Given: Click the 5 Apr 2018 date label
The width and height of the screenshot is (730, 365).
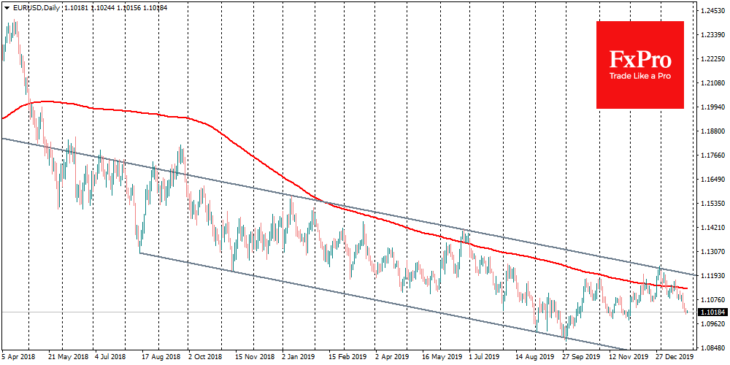Looking at the screenshot, I should point(15,355).
